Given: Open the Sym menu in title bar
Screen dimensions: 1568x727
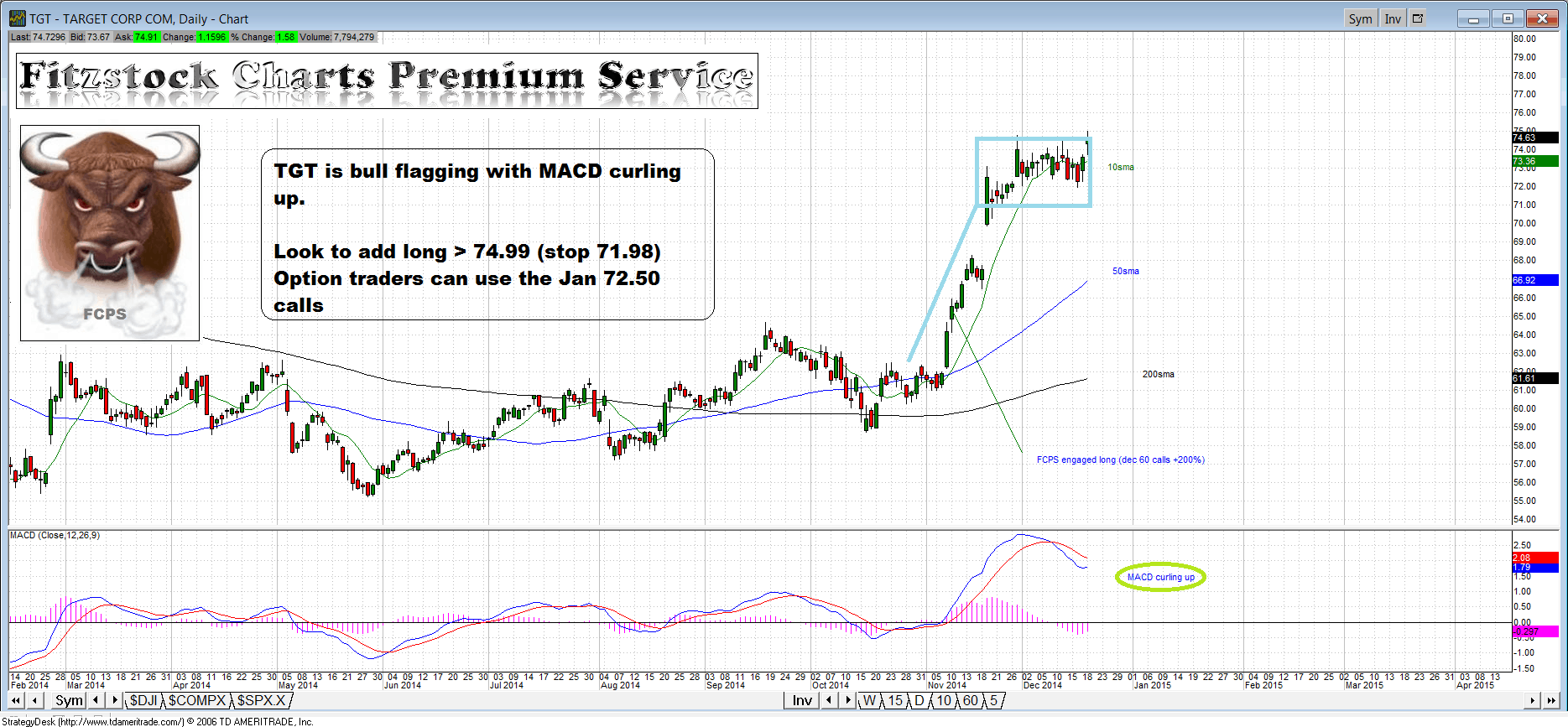Looking at the screenshot, I should (1360, 18).
